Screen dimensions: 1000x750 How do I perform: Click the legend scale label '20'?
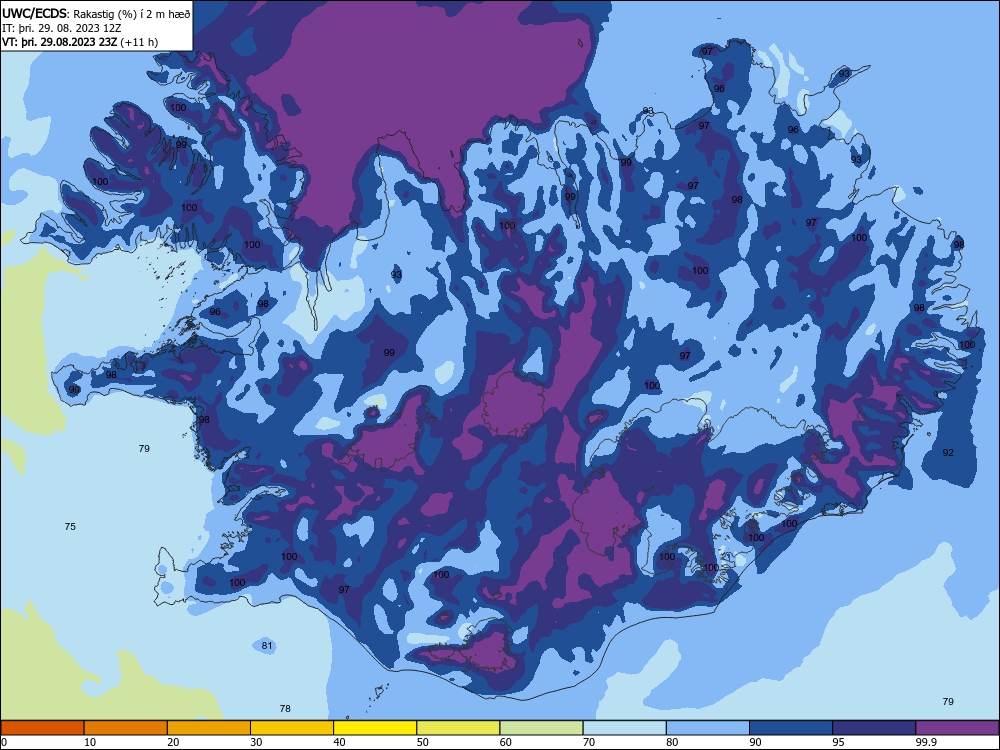tap(173, 742)
